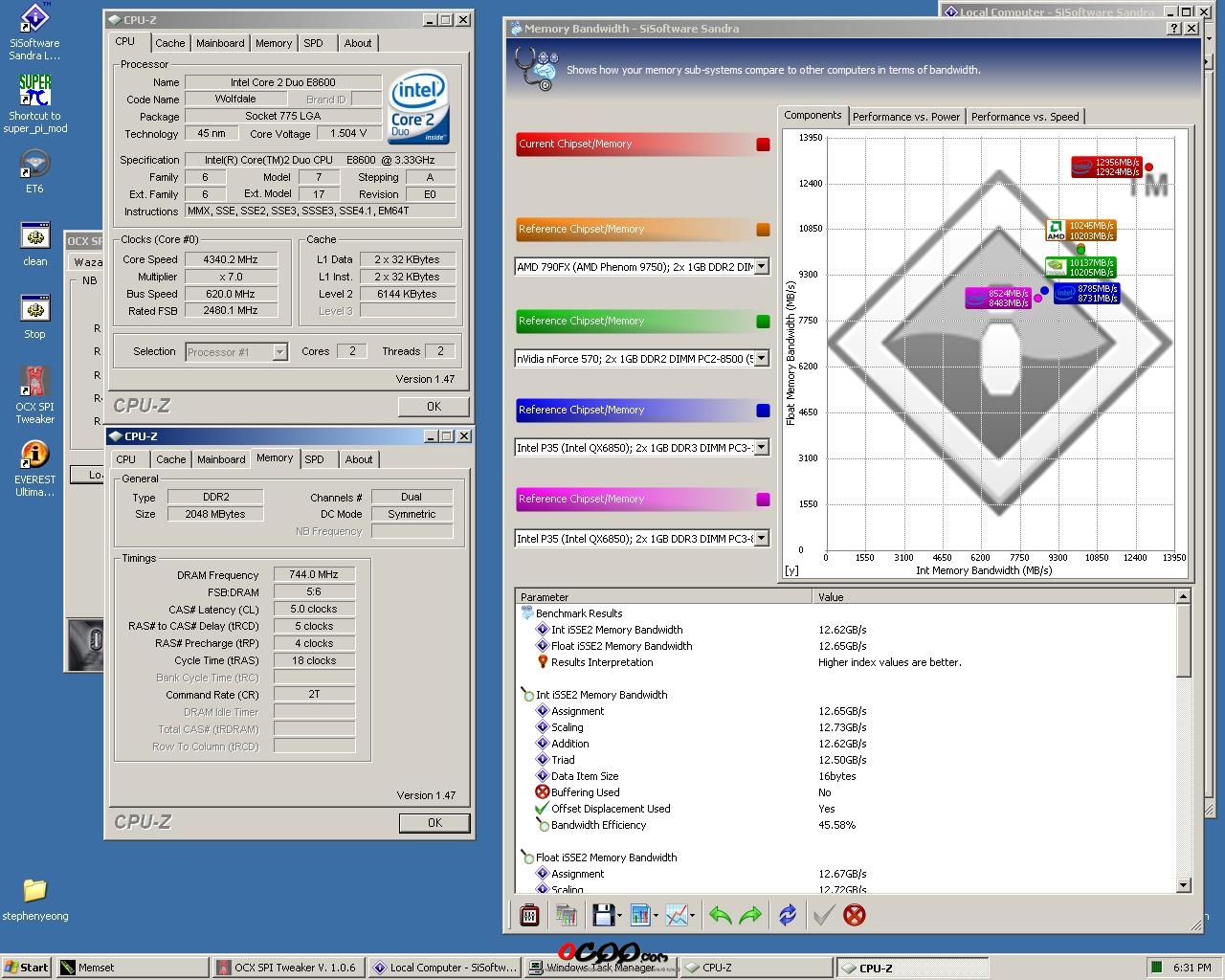This screenshot has width=1225, height=980.
Task: Click 'Bandwidth Efficiency' row
Action: point(845,825)
